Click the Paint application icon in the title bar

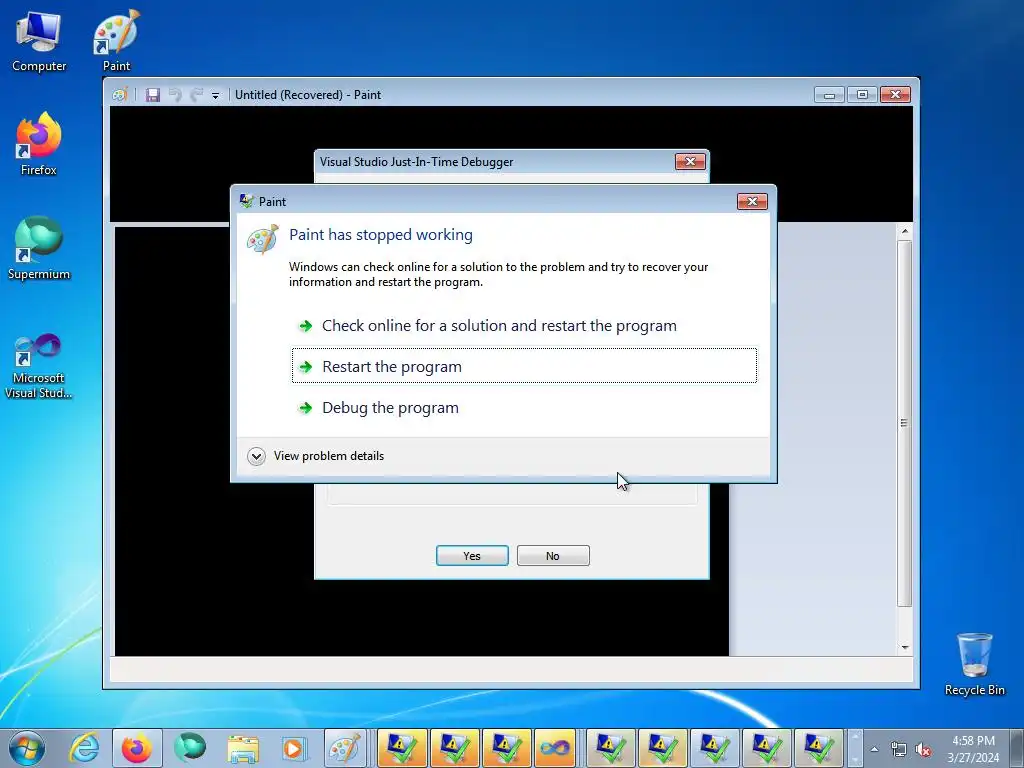click(x=119, y=95)
